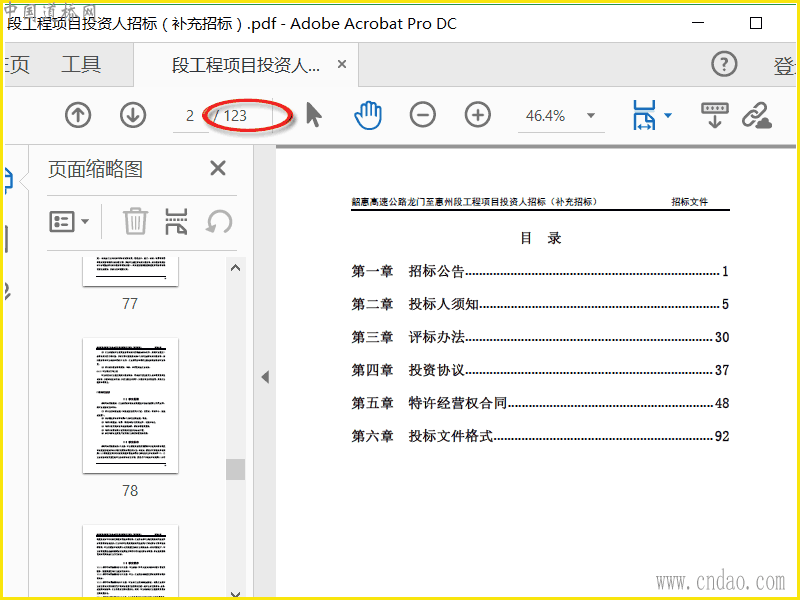Select the page 77 thumbnail
Image resolution: width=800 pixels, height=600 pixels.
point(131,271)
